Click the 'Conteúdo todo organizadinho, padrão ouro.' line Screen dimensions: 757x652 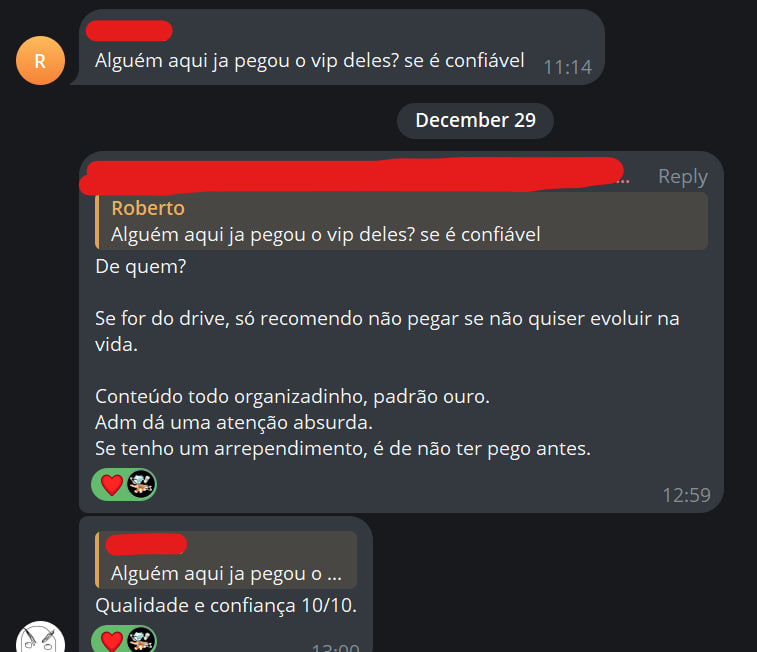point(293,396)
